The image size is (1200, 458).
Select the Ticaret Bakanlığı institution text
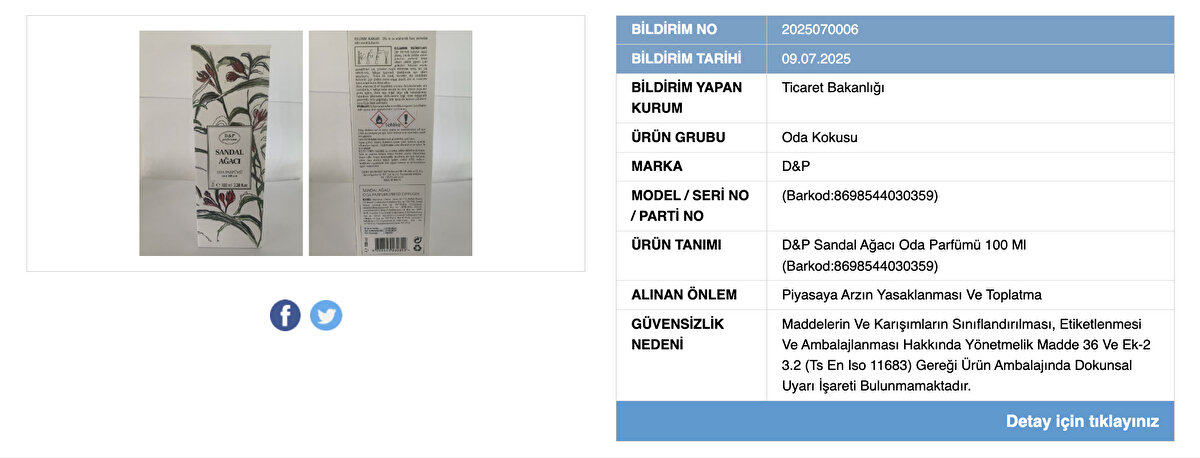click(x=833, y=88)
